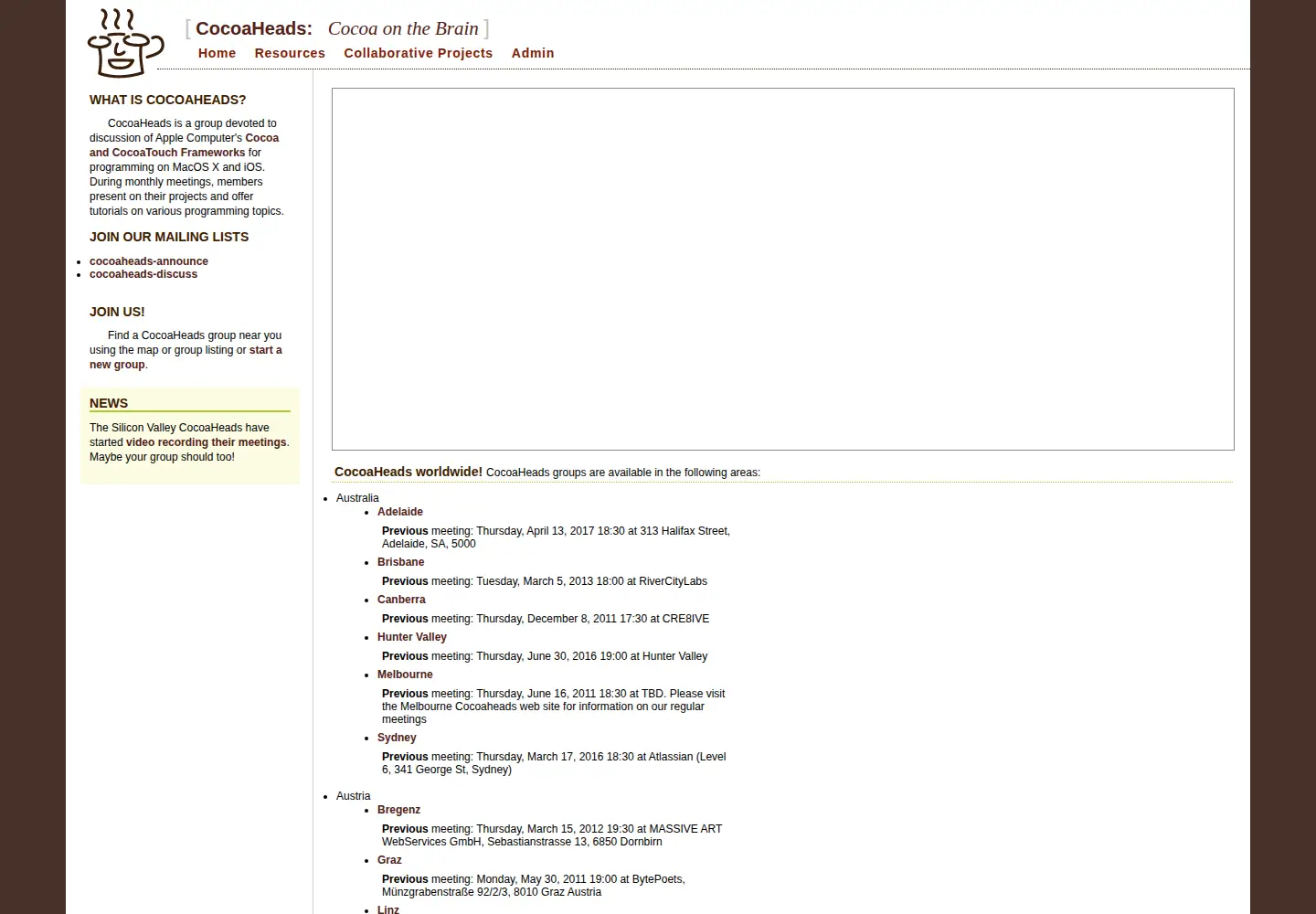
Task: Follow the Cocoa and CocoaTouch Frameworks link
Action: [x=185, y=145]
